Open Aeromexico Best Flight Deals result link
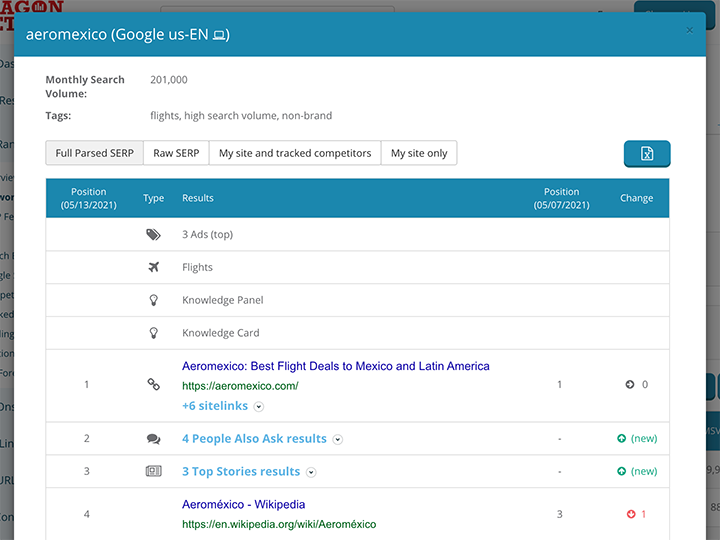 click(x=335, y=366)
